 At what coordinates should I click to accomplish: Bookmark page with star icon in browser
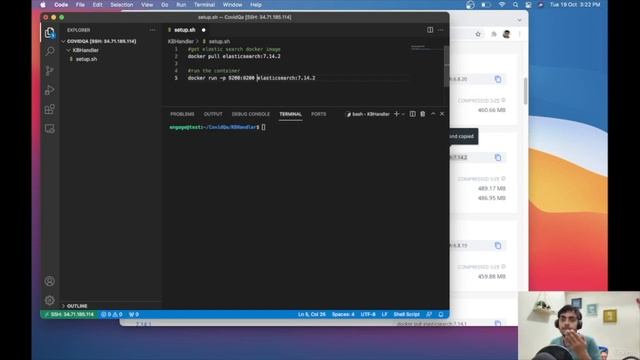478,34
